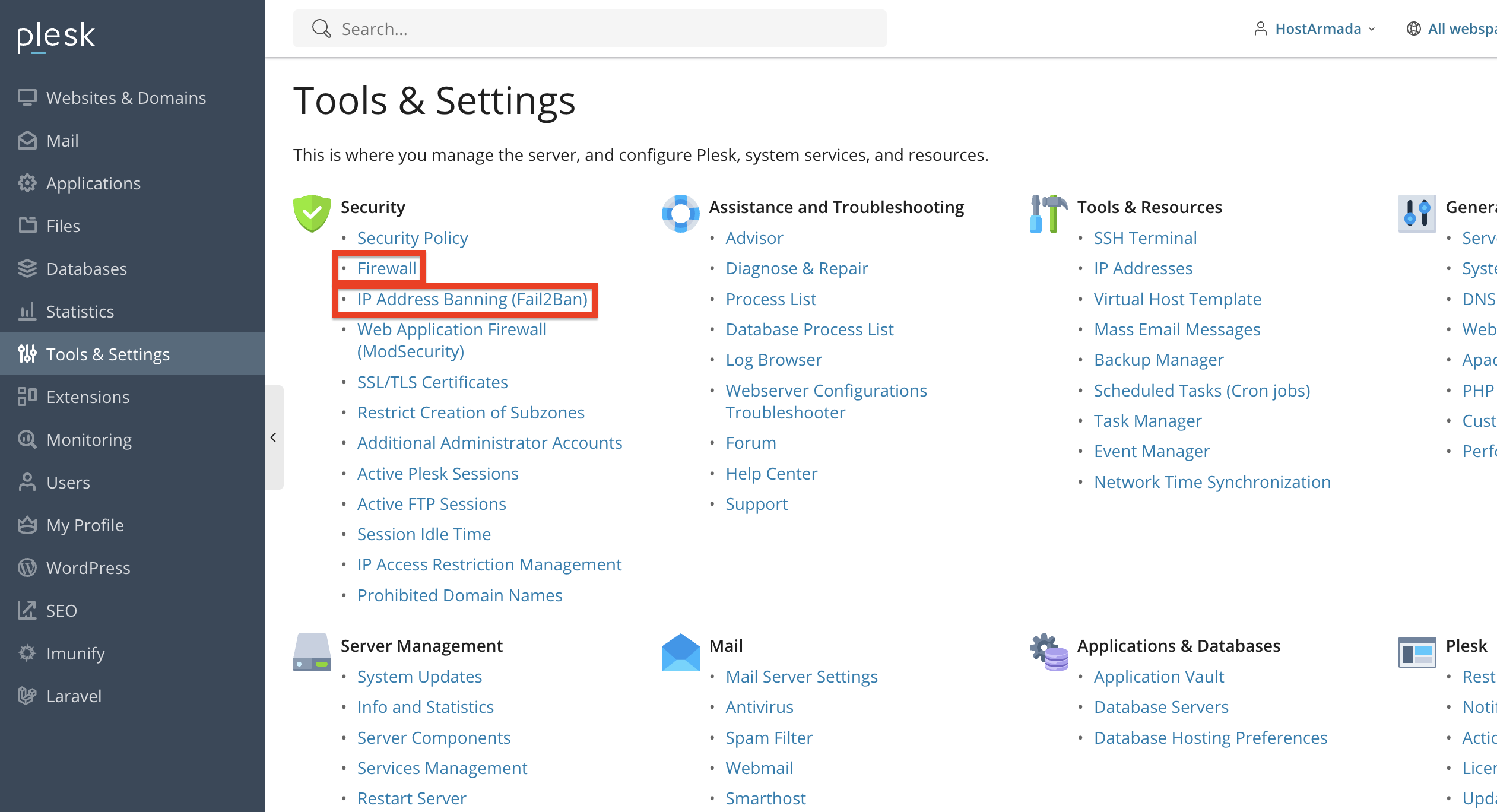Open the Log Browser link

point(773,360)
